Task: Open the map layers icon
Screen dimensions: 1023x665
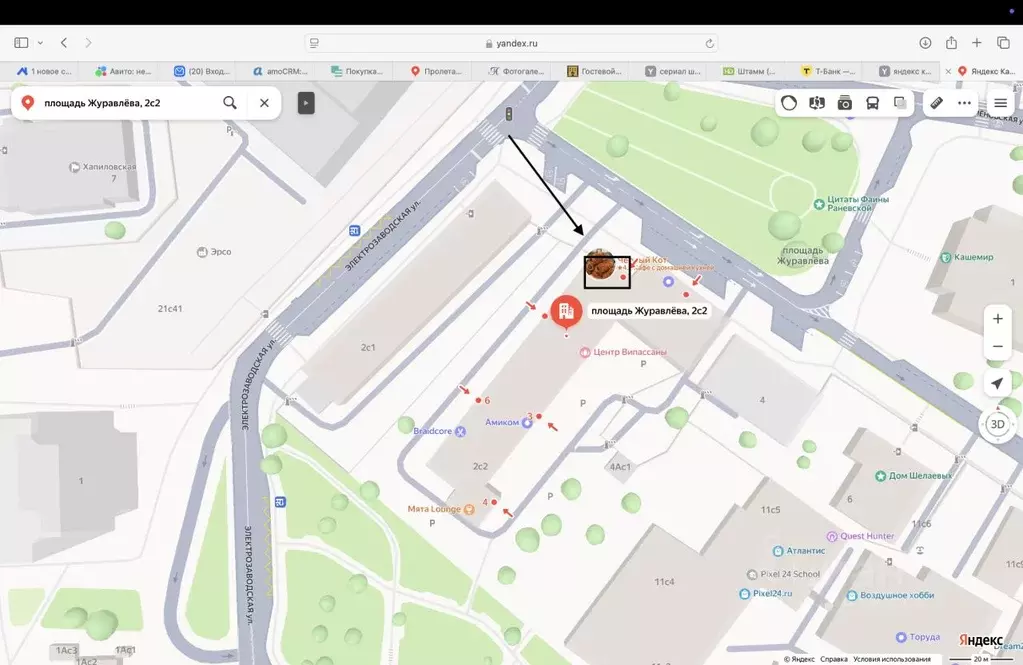Action: point(900,103)
